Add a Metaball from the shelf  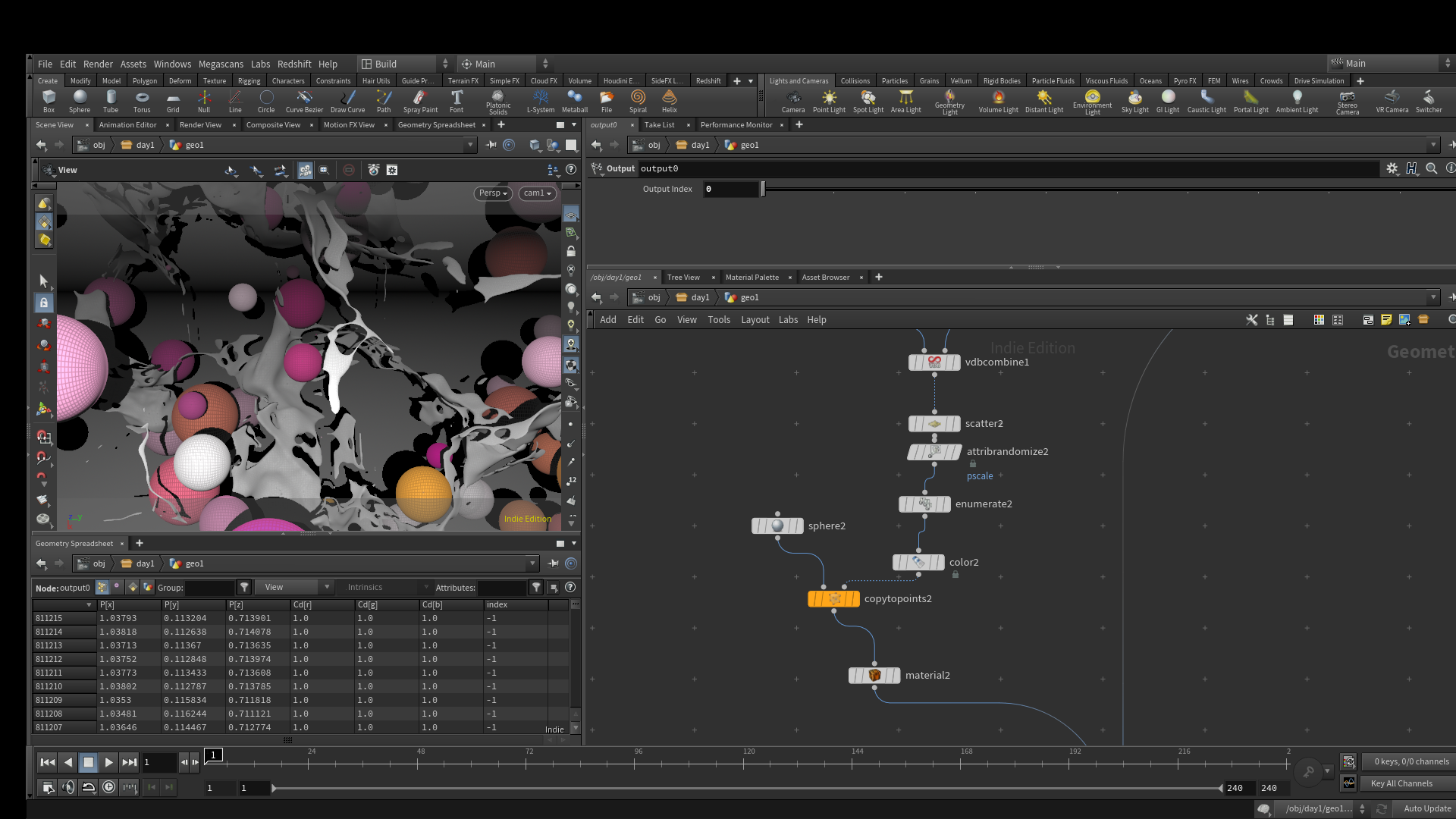(x=575, y=102)
